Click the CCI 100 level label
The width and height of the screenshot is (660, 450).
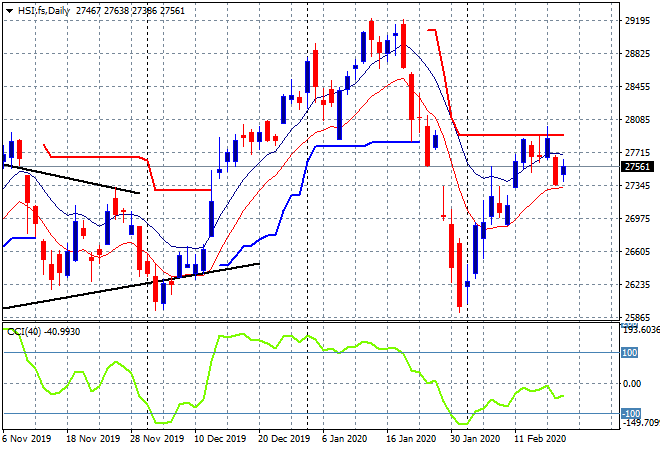pos(630,353)
